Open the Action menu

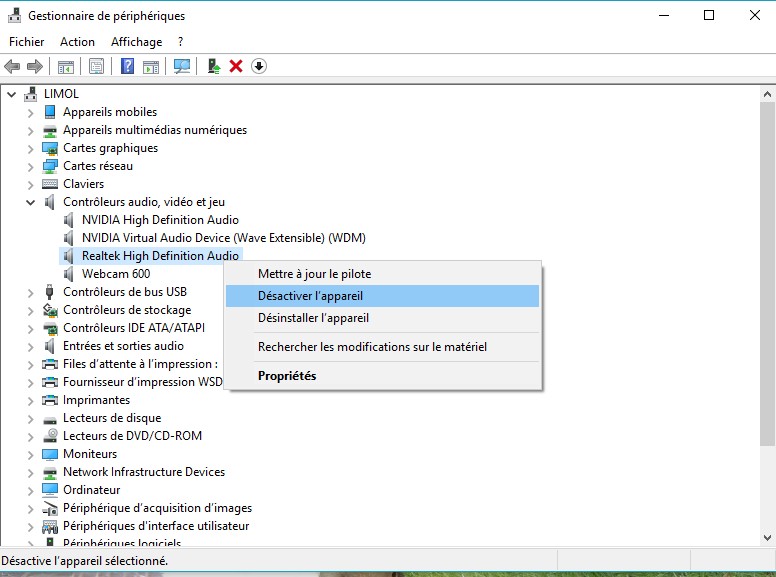pos(77,42)
